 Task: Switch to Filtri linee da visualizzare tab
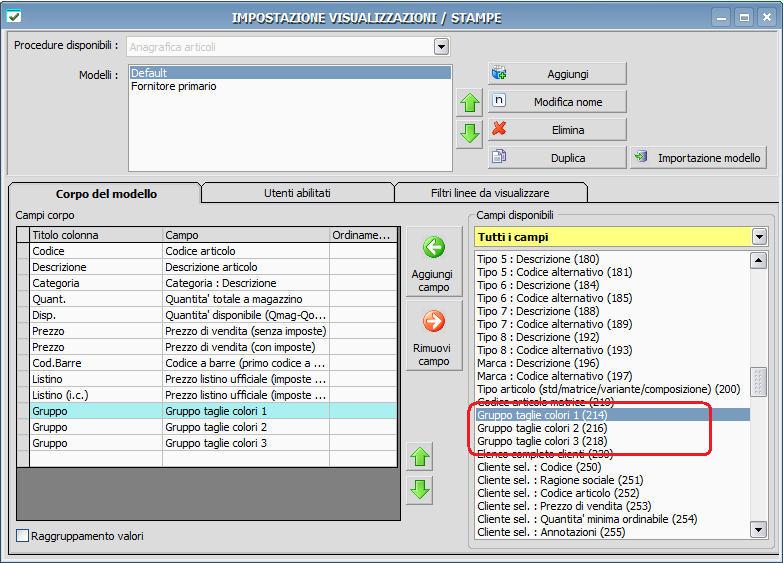click(x=490, y=193)
